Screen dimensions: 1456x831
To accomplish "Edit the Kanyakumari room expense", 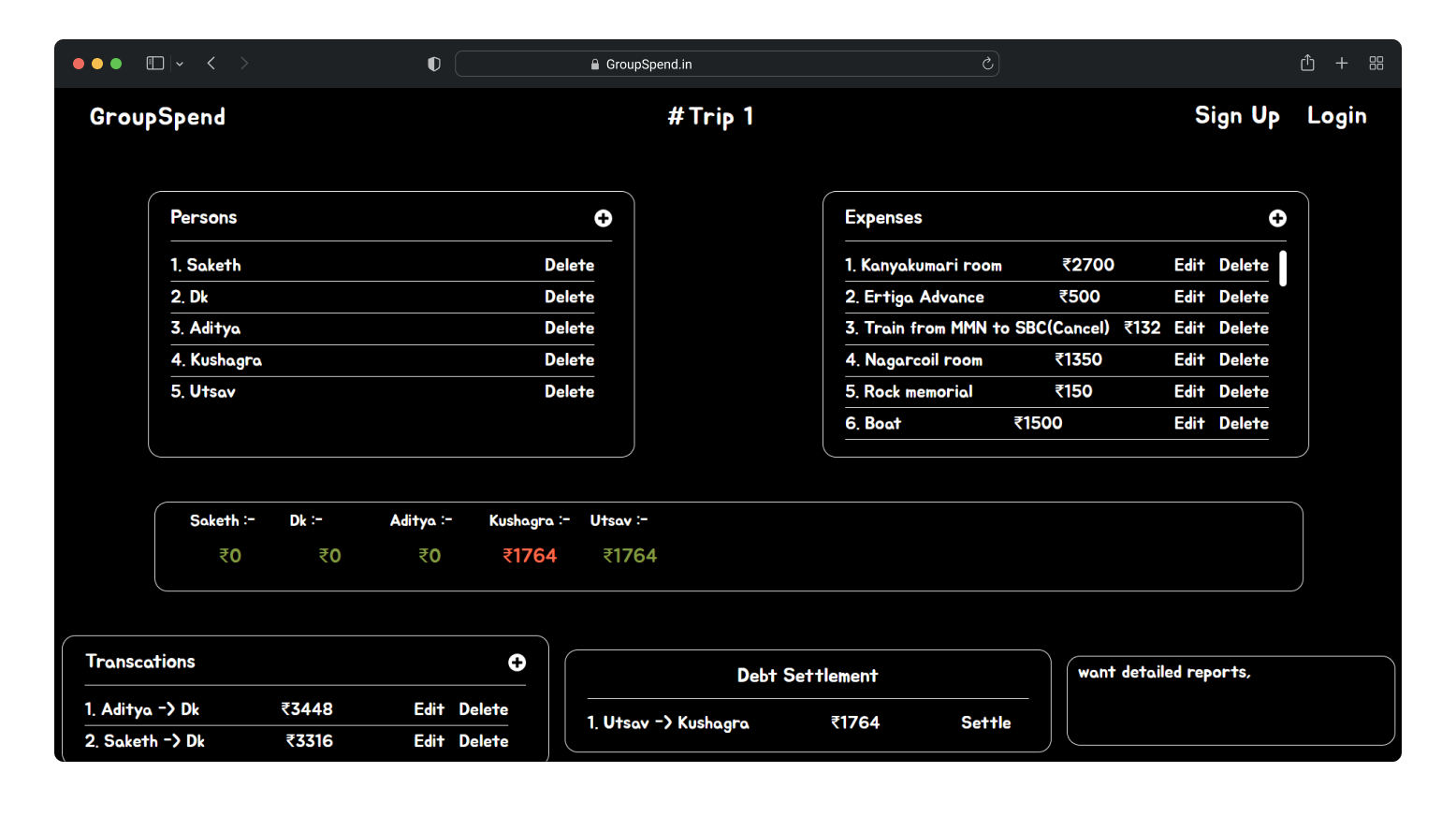I will point(1189,266).
